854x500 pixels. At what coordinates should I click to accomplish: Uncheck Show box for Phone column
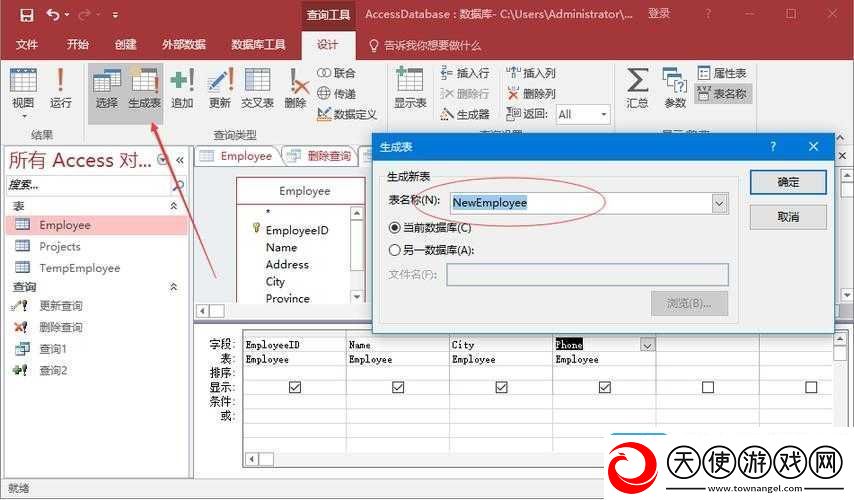605,387
